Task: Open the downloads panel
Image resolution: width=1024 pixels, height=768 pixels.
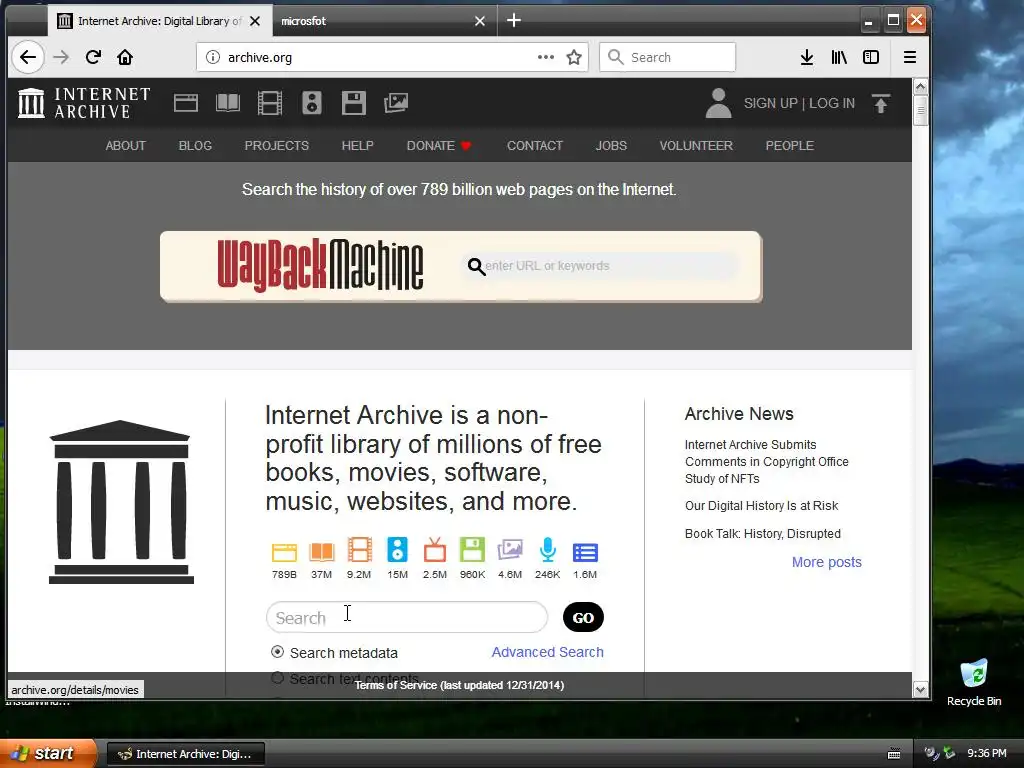Action: [x=807, y=57]
